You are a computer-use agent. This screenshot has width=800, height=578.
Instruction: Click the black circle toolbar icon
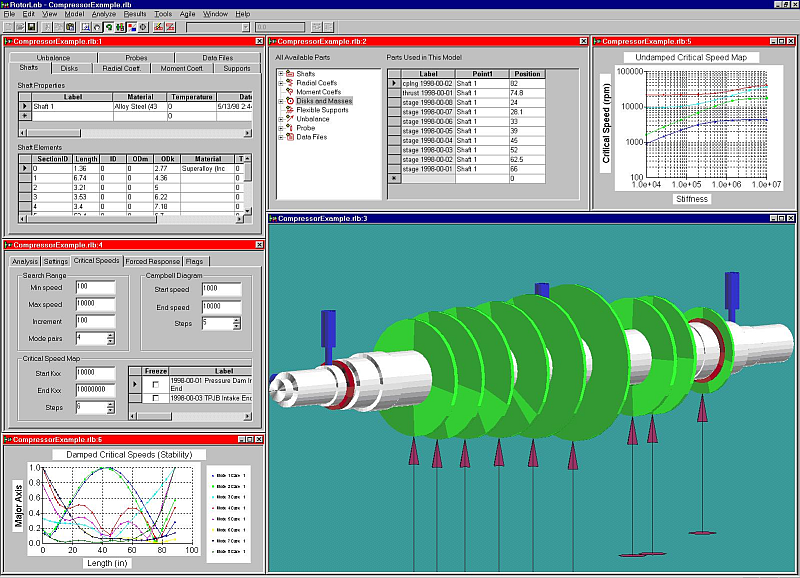point(143,27)
